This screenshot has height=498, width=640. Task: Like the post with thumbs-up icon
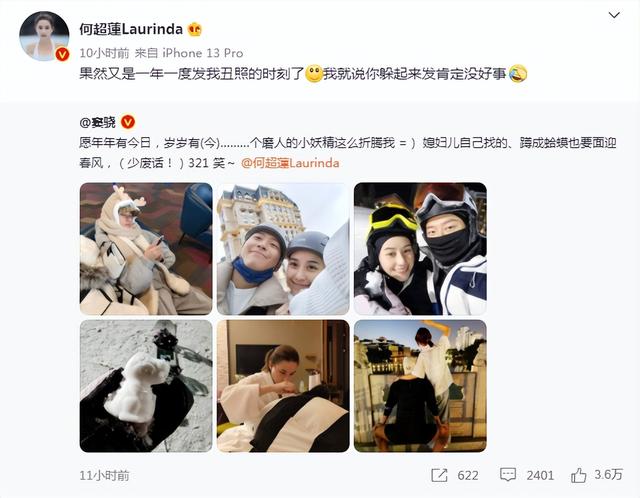coord(578,475)
